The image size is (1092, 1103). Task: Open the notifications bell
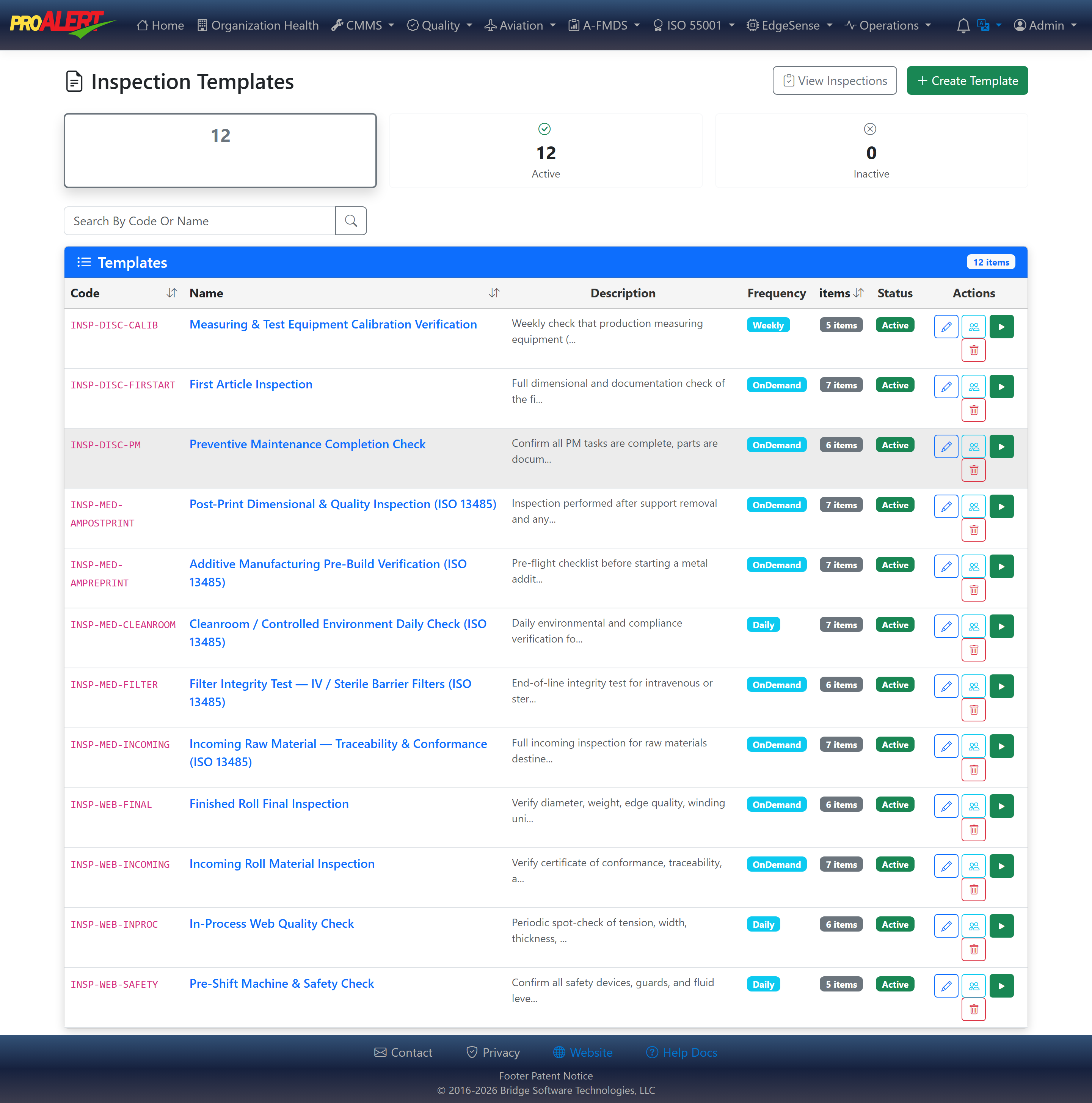[x=963, y=26]
